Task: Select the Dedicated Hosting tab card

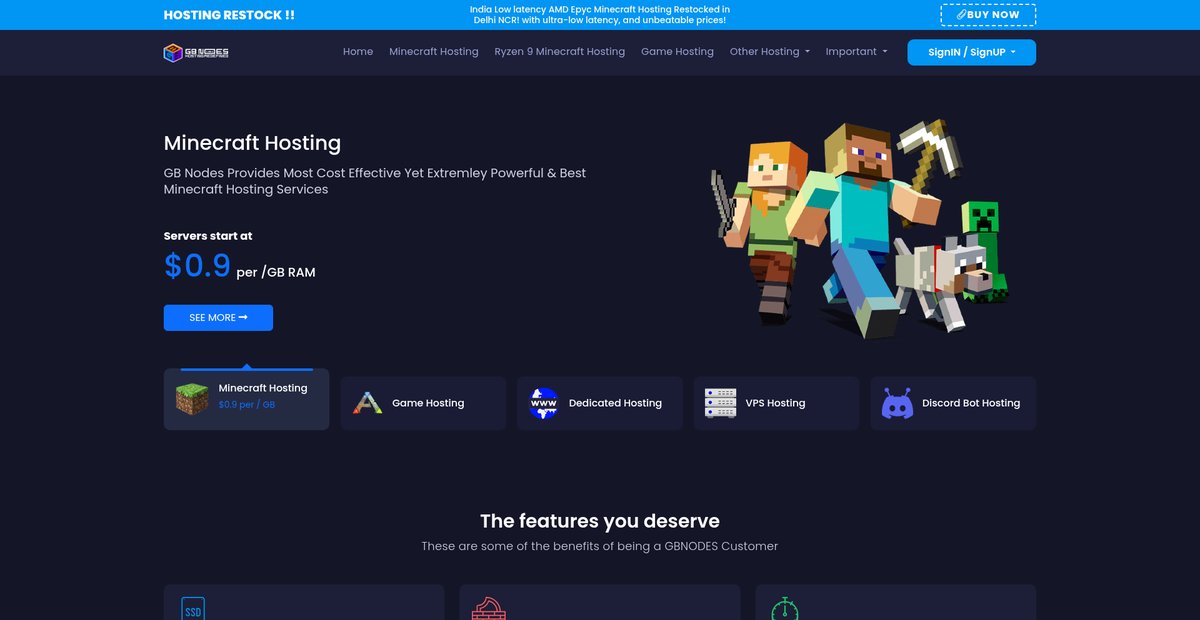Action: pos(600,403)
